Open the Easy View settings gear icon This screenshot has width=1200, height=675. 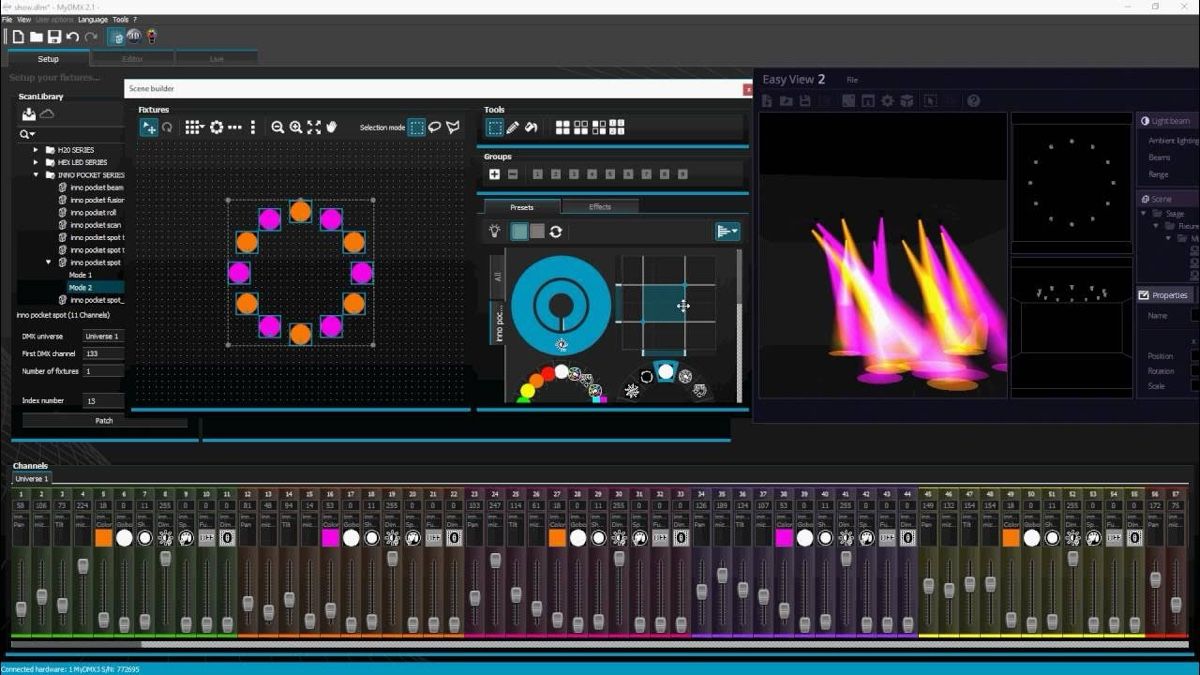[x=887, y=101]
